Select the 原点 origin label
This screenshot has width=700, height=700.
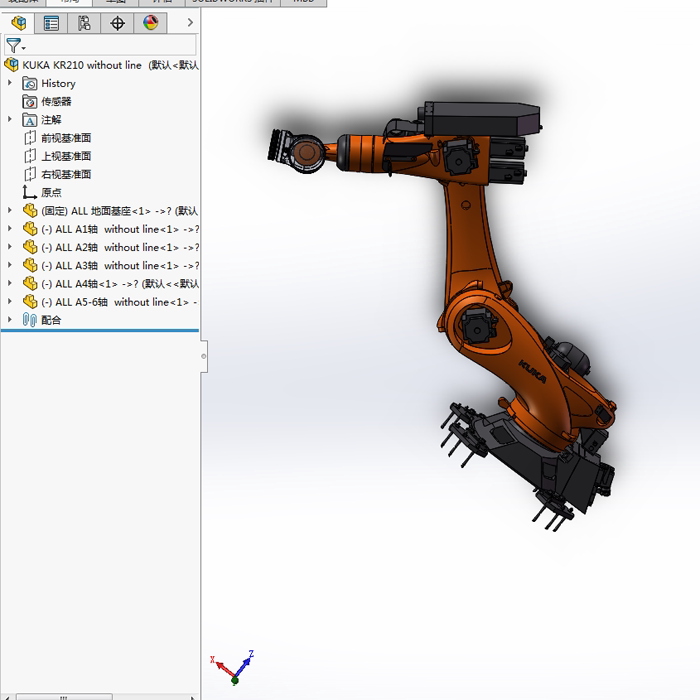(51, 192)
